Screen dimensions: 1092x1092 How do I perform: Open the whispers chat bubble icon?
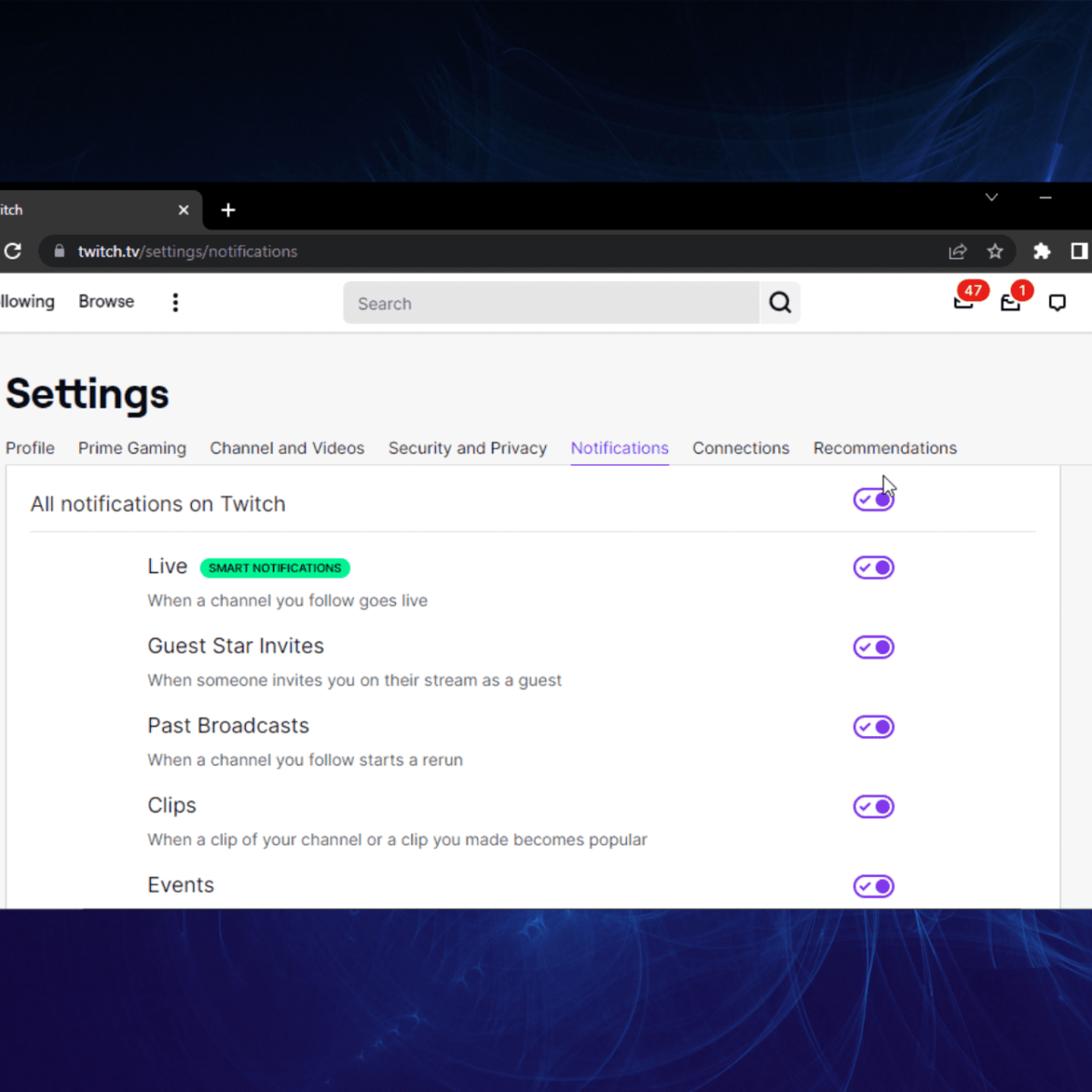coord(1057,303)
